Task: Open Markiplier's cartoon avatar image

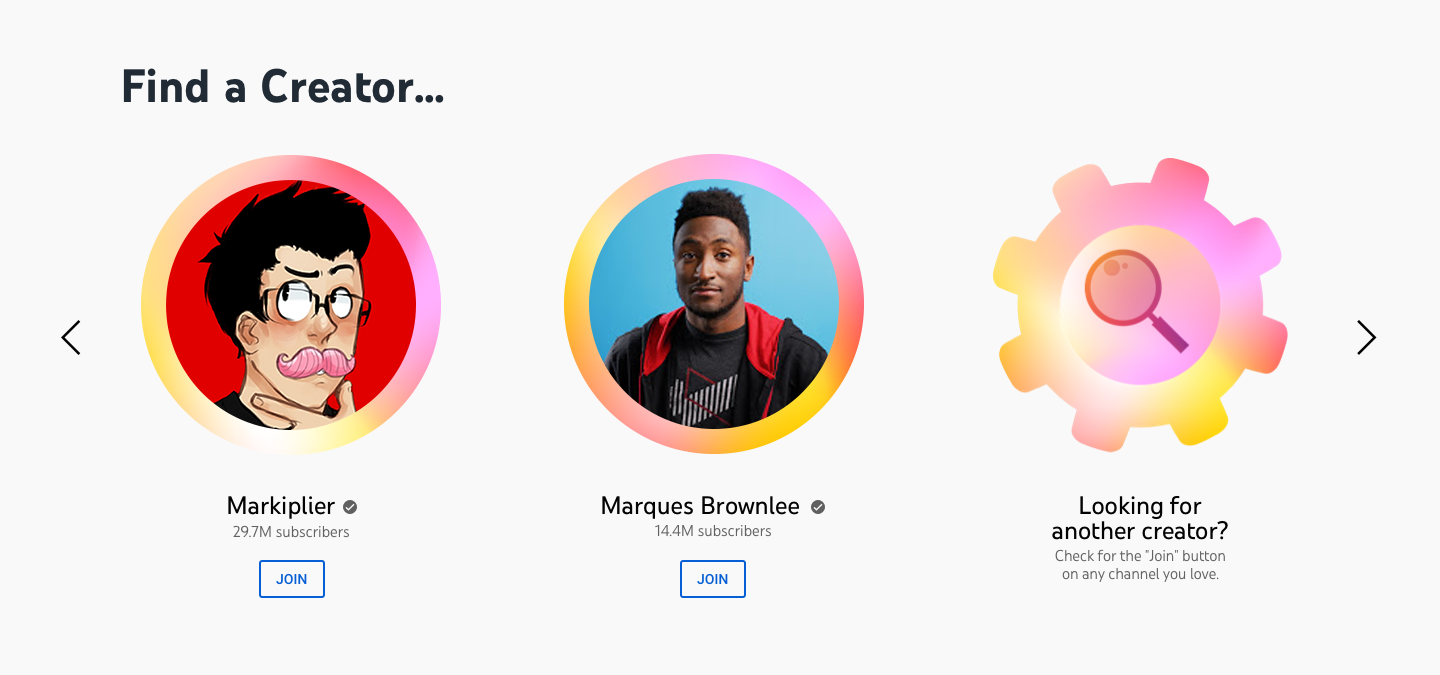Action: pos(291,304)
